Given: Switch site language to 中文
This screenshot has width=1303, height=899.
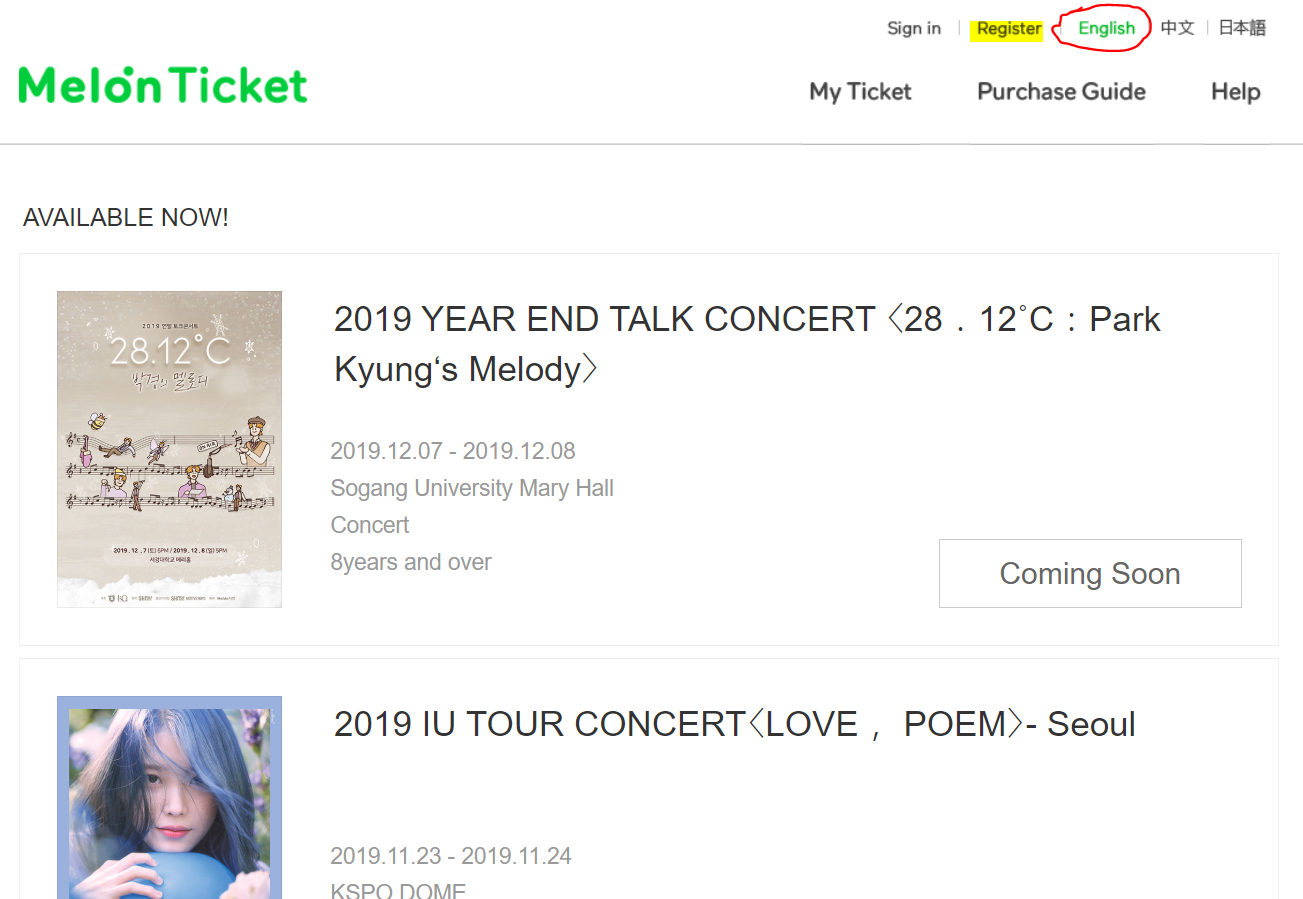Looking at the screenshot, I should click(x=1177, y=28).
